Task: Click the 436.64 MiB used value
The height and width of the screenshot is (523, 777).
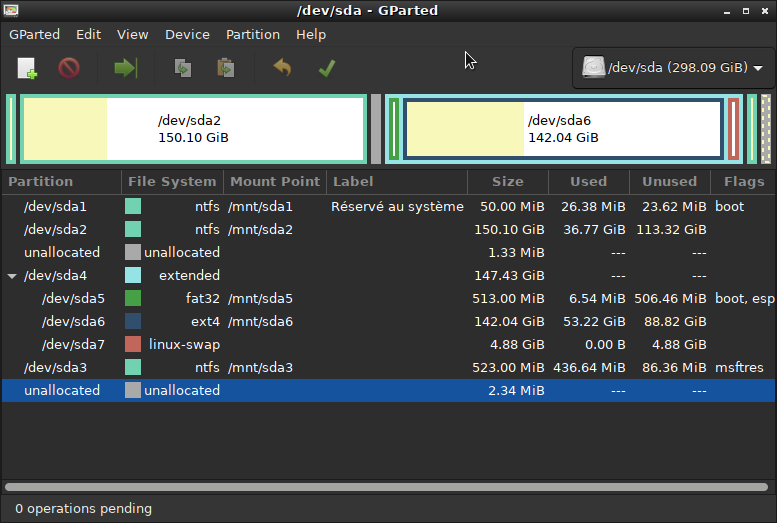Action: click(x=589, y=367)
